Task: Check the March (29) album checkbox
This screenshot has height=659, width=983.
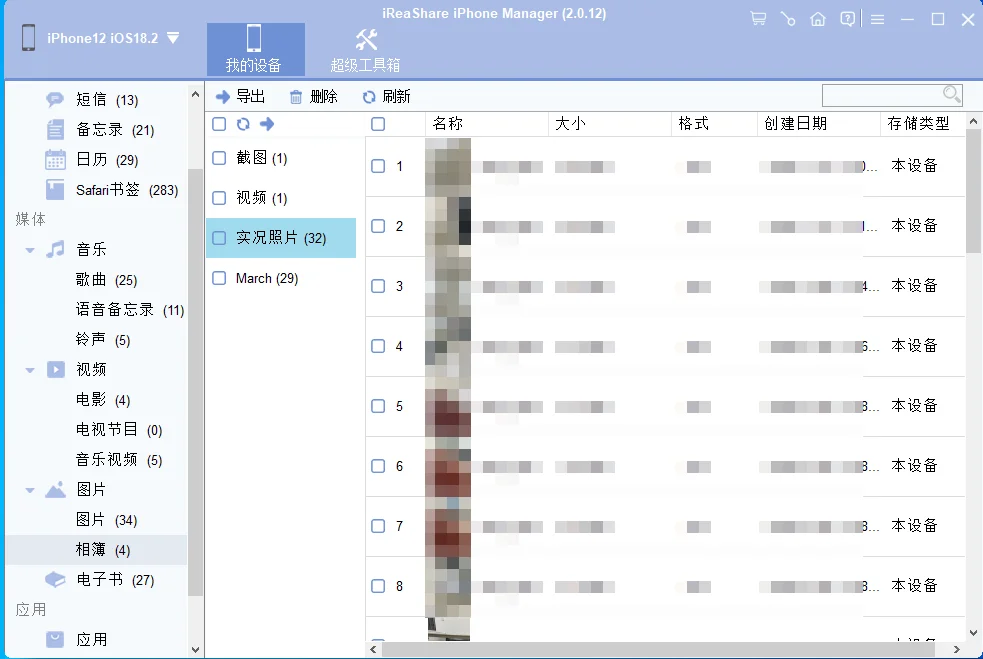Action: click(218, 278)
